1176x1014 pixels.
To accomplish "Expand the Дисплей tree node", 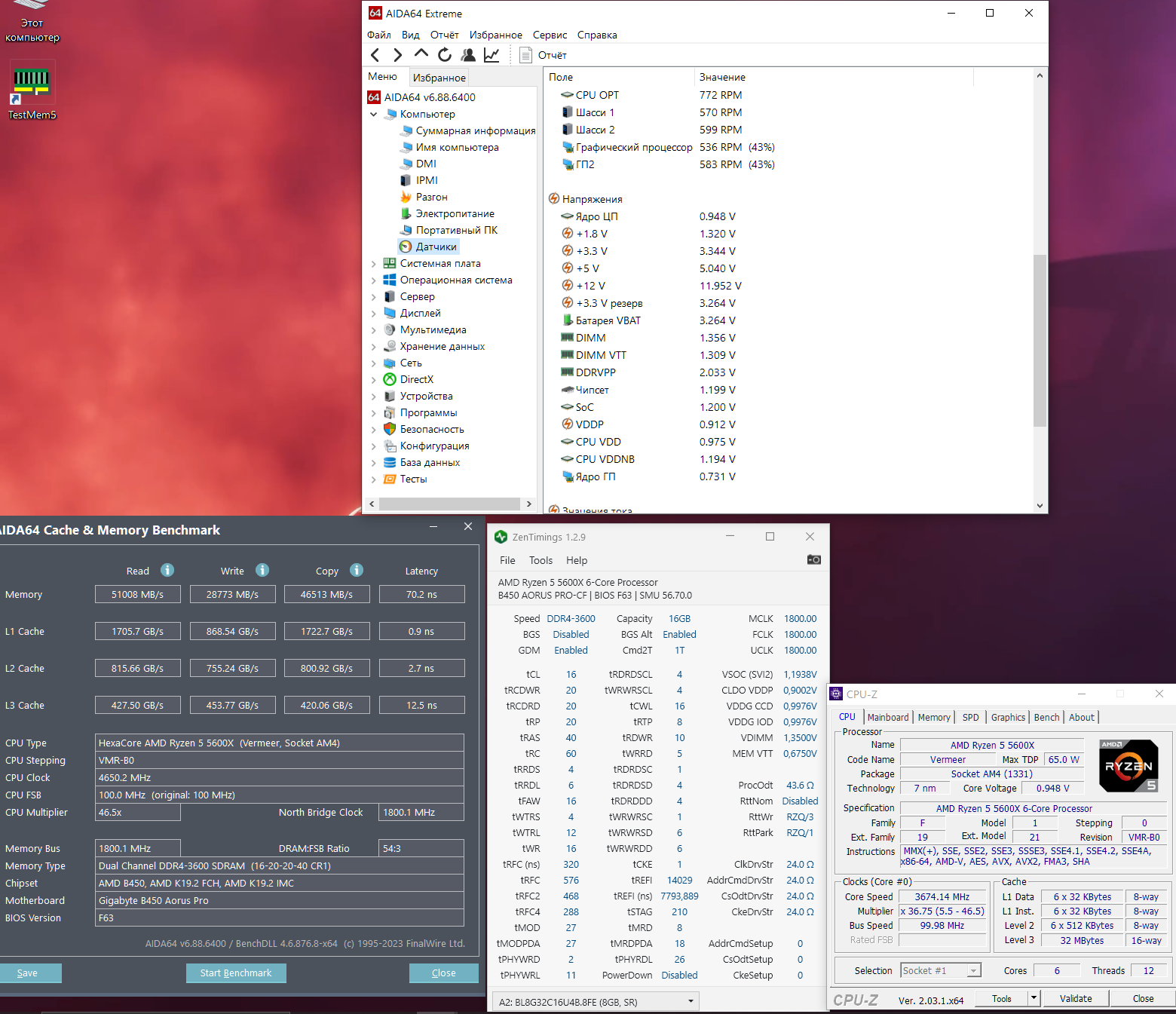I will click(x=374, y=313).
